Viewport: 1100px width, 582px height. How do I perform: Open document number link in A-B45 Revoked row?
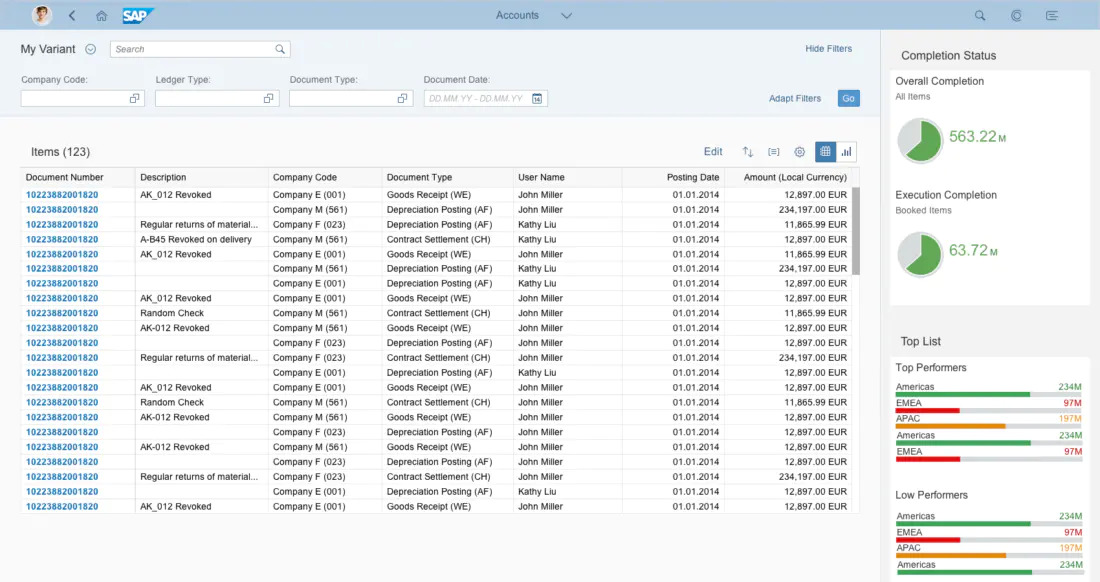(62, 239)
